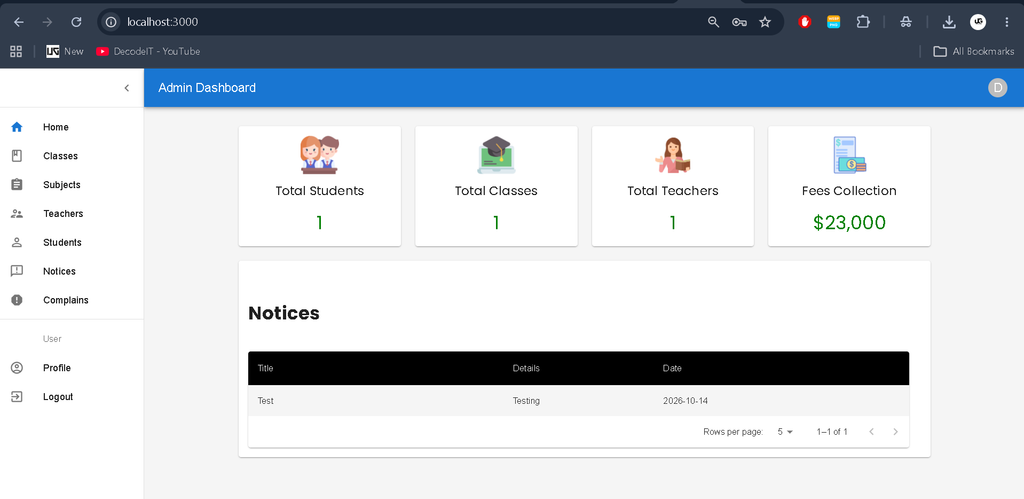Open the Home menu item

(72, 127)
